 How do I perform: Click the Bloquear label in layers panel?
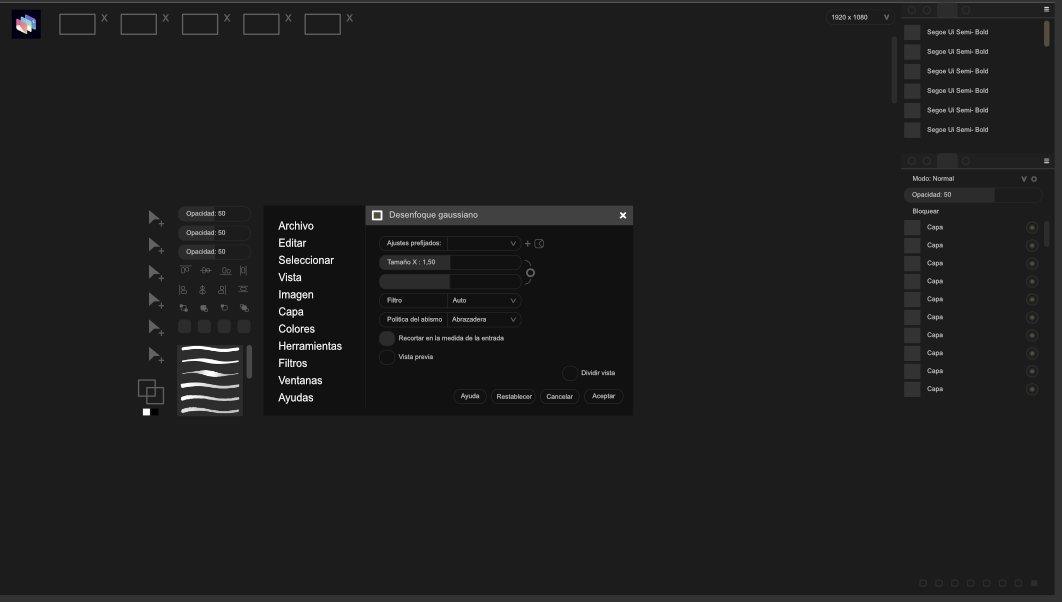tap(925, 212)
